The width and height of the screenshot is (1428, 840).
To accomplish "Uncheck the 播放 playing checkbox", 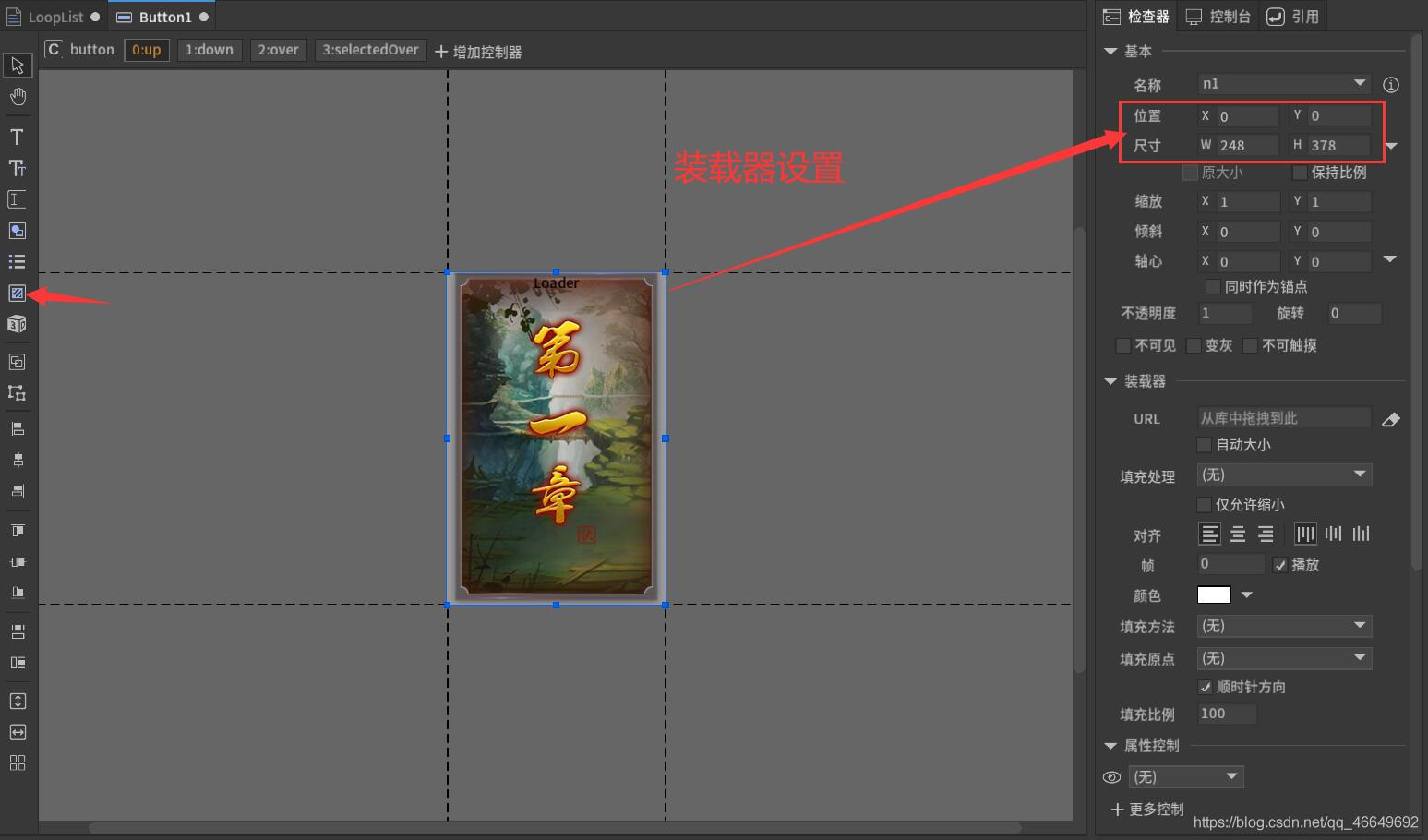I will tap(1279, 565).
